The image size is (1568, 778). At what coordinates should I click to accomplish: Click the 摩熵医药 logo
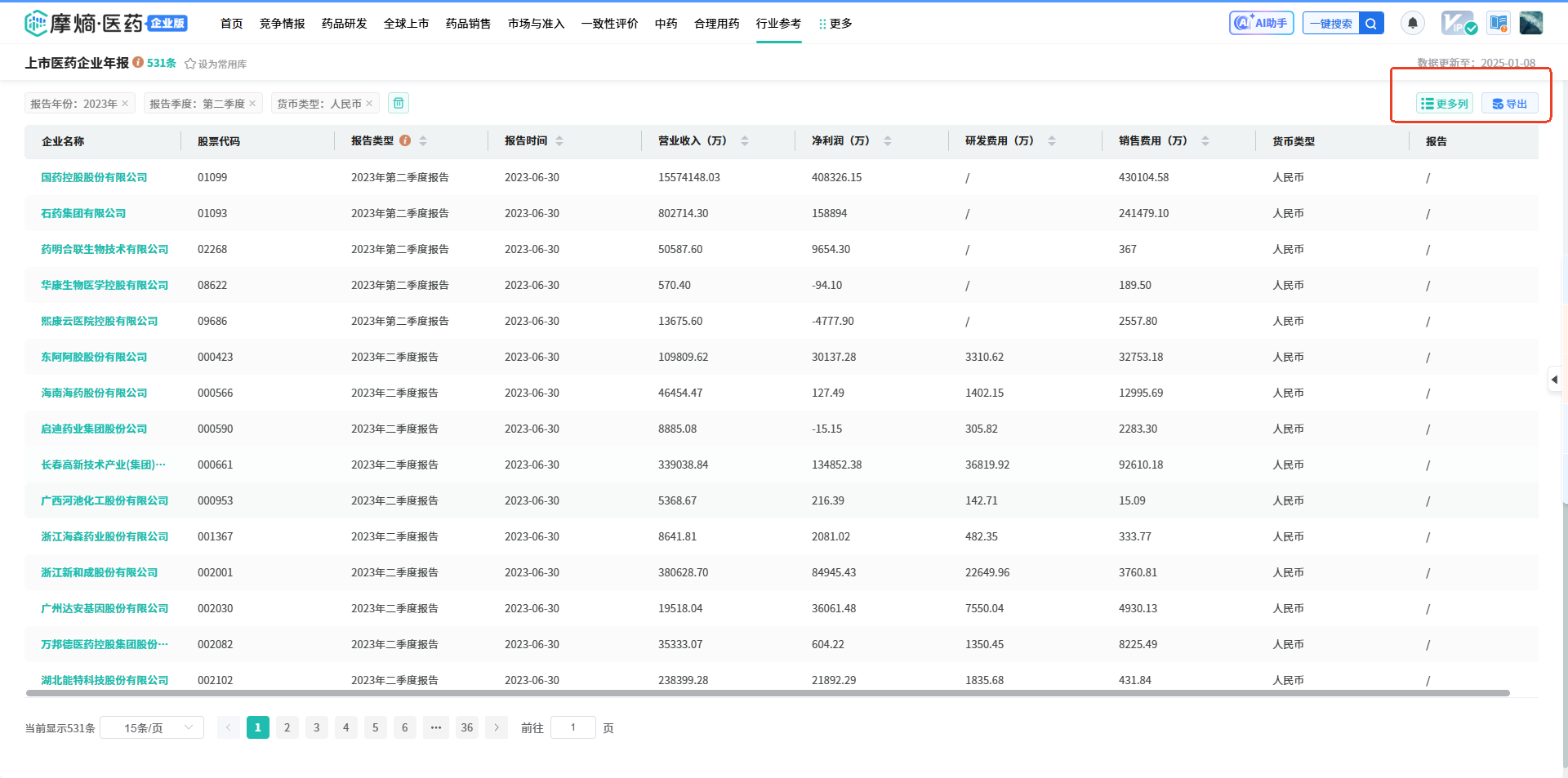[83, 23]
